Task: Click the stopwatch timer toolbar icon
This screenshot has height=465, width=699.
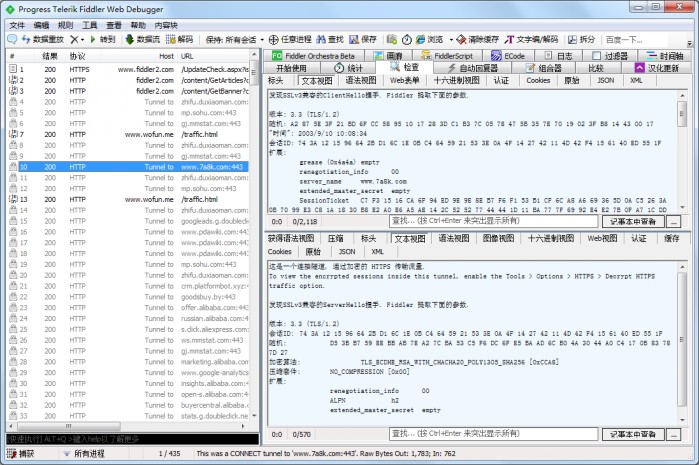Action: [407, 40]
